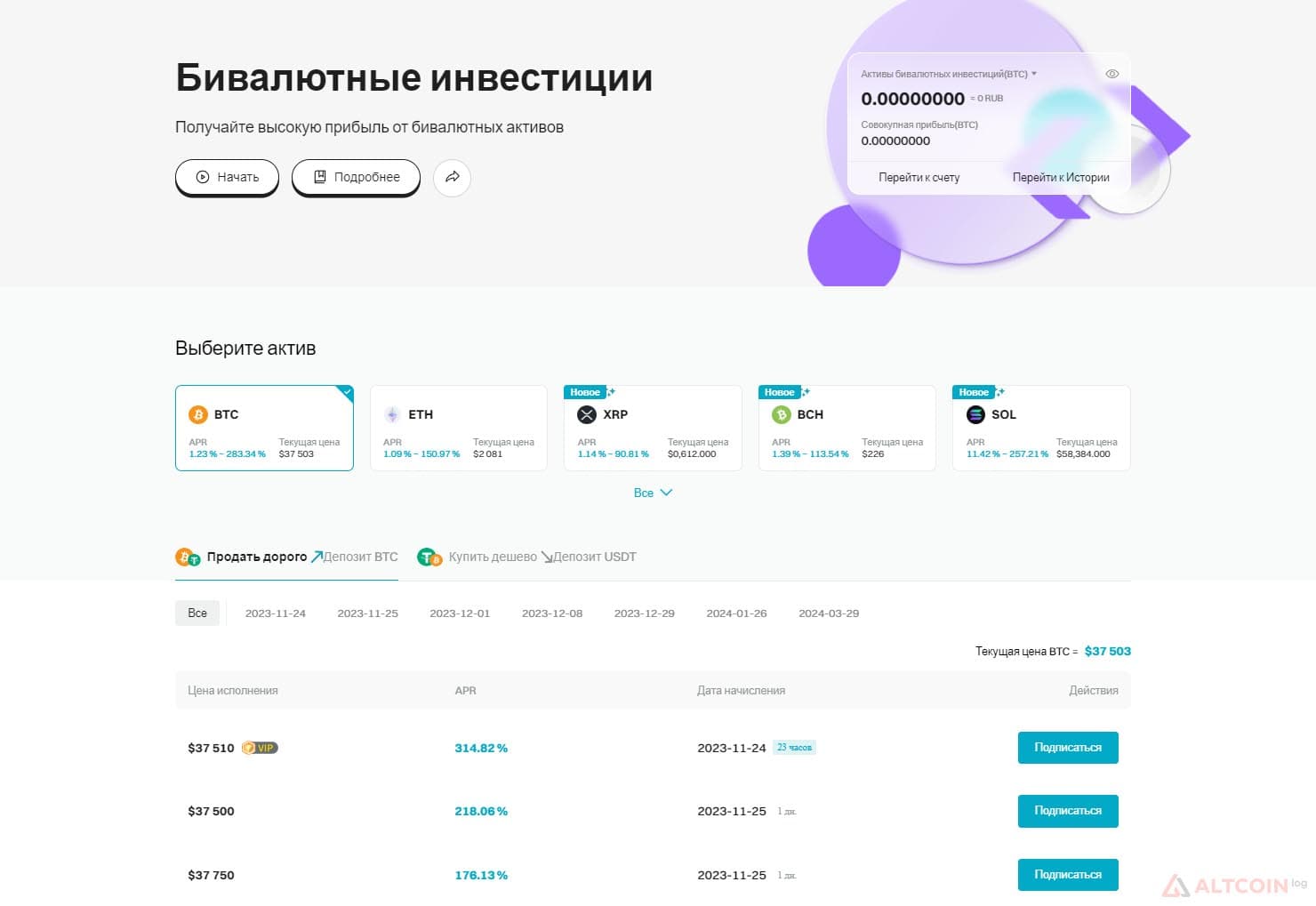Open the Перейти к счету link
The image size is (1316, 906).
[x=919, y=178]
